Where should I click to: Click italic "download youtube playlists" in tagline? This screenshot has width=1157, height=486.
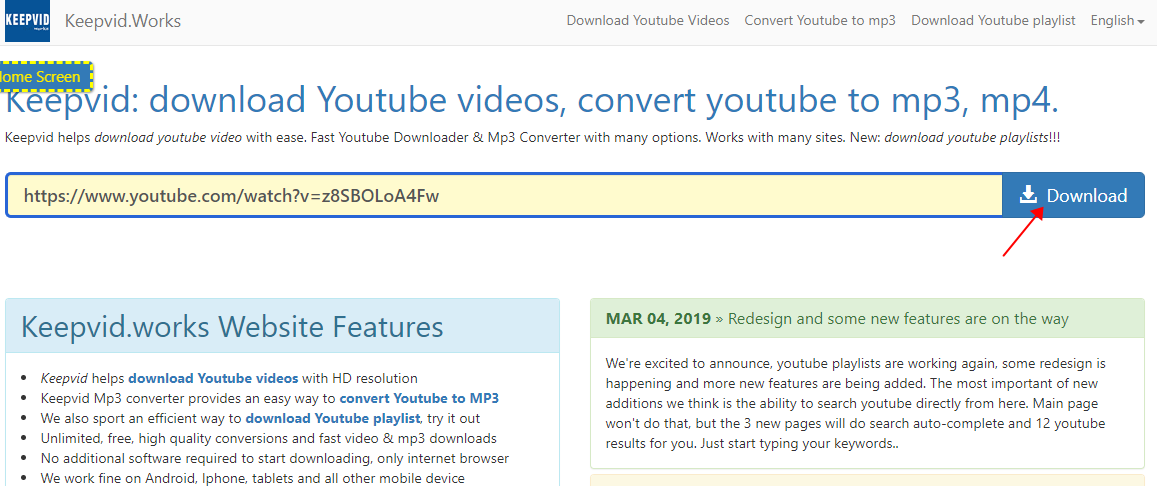pyautogui.click(x=965, y=137)
